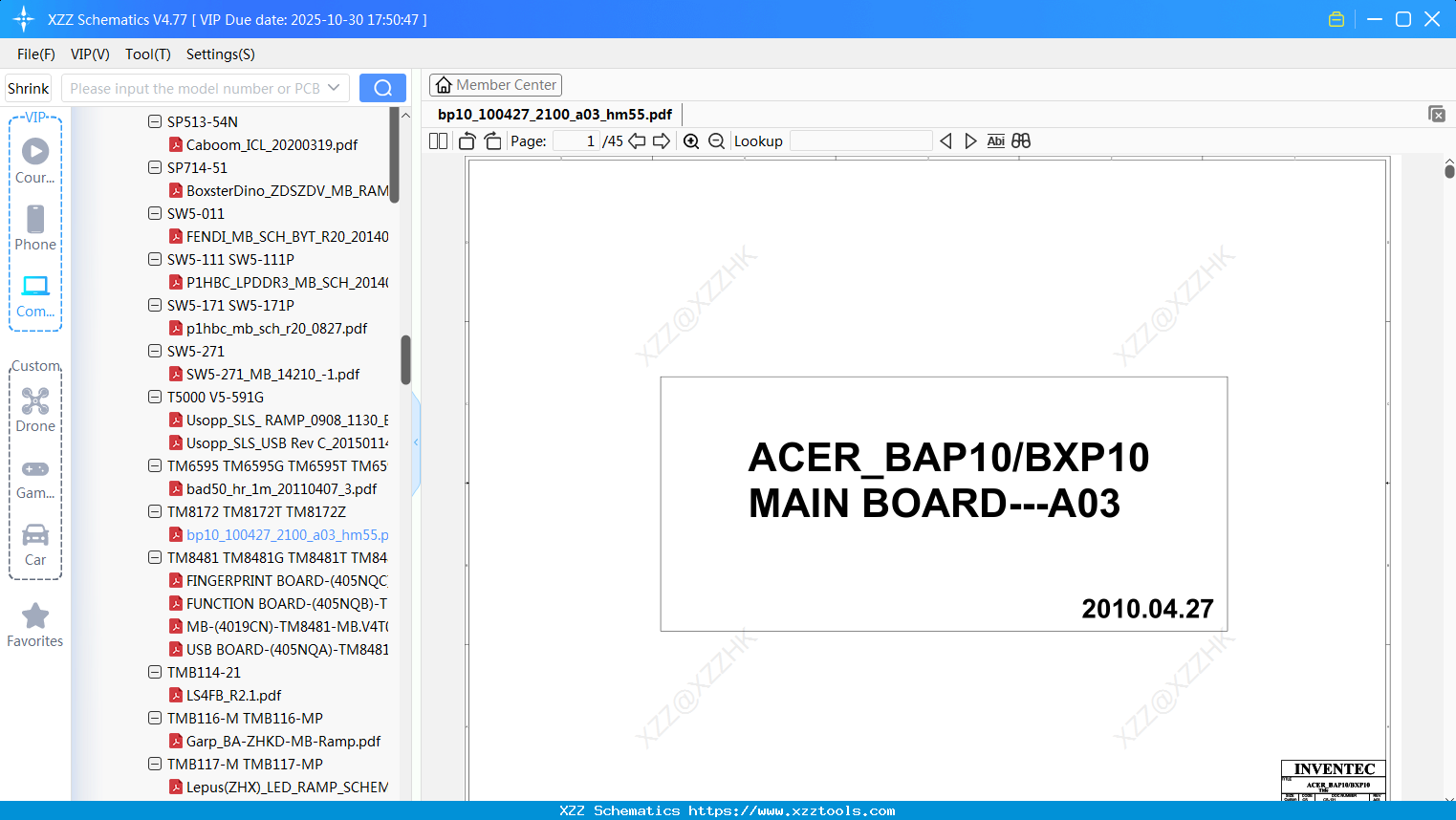Open the Caboom_ICL_20200319.pdf file

click(272, 144)
